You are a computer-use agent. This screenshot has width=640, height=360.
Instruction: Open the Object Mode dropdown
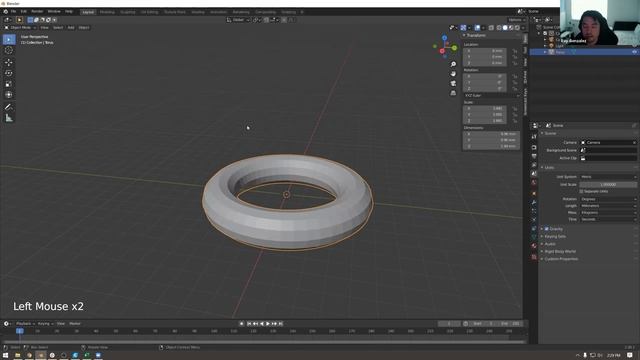point(20,27)
